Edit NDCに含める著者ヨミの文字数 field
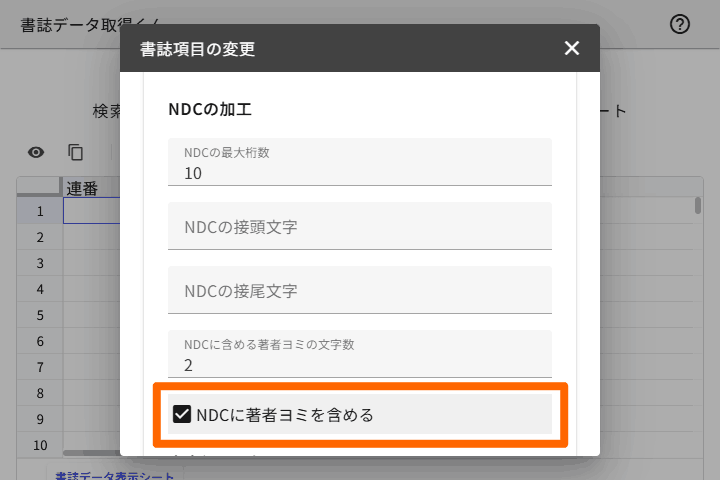Image resolution: width=720 pixels, height=480 pixels. tap(360, 354)
